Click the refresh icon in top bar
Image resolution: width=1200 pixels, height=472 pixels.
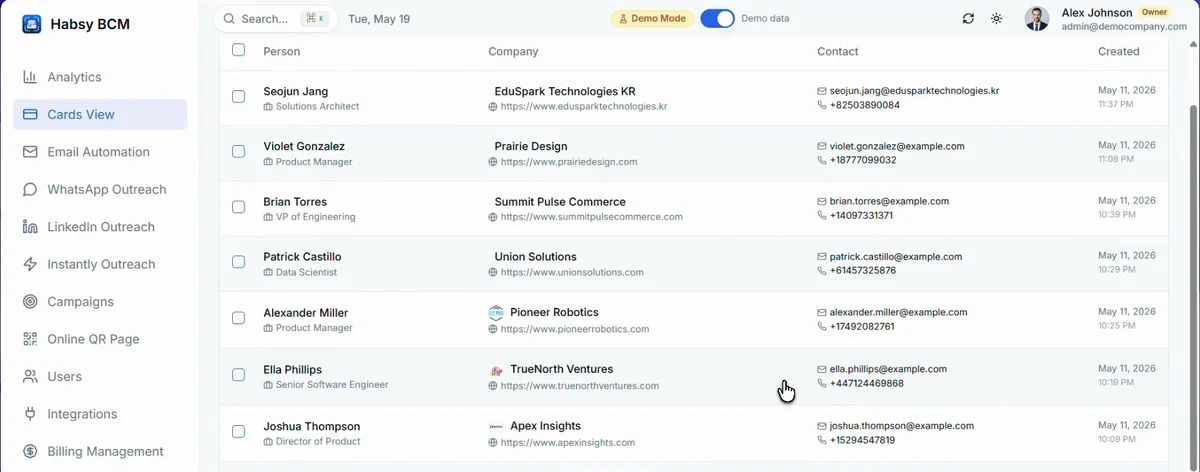pyautogui.click(x=968, y=19)
